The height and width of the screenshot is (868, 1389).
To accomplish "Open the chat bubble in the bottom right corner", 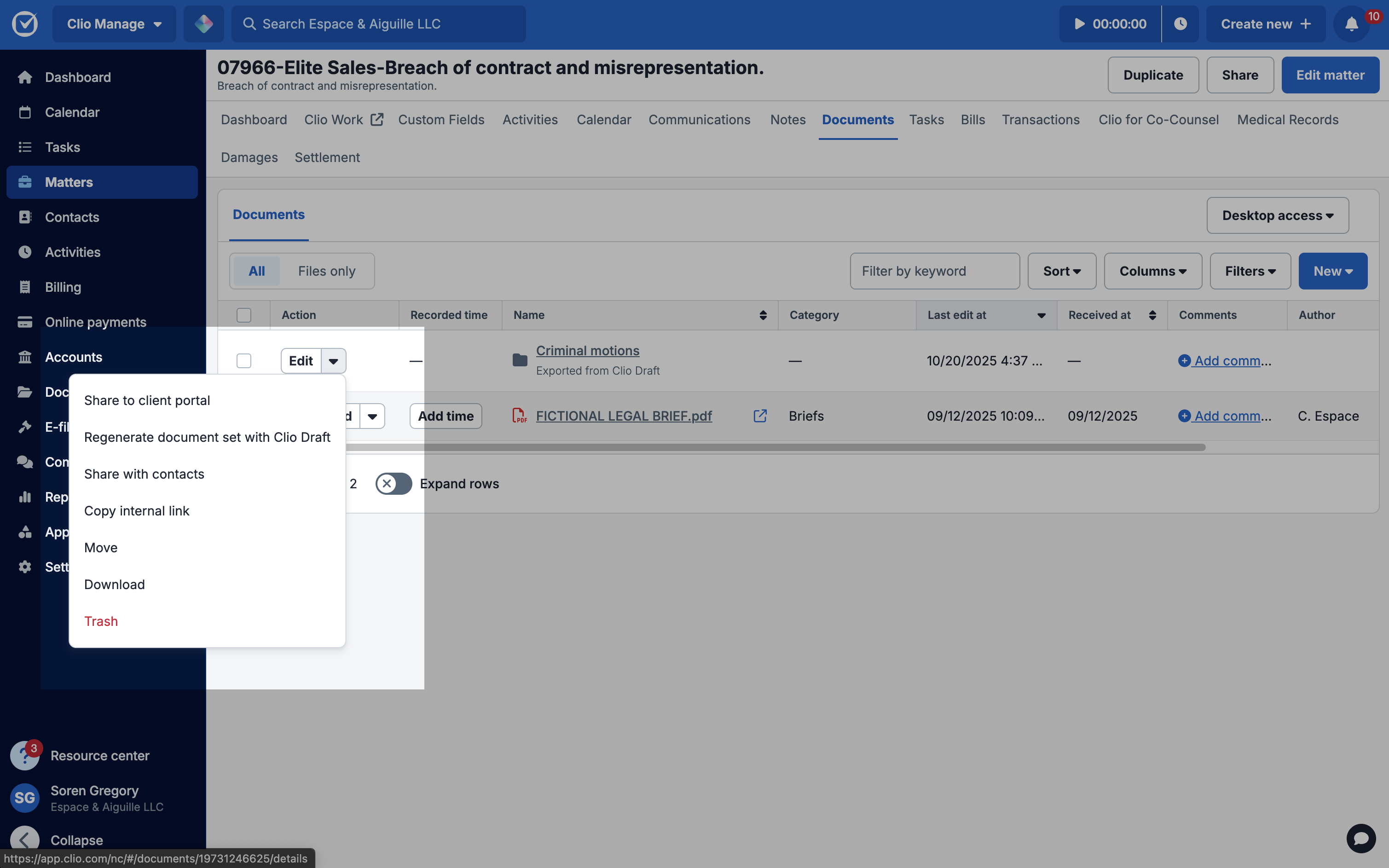I will pyautogui.click(x=1361, y=838).
